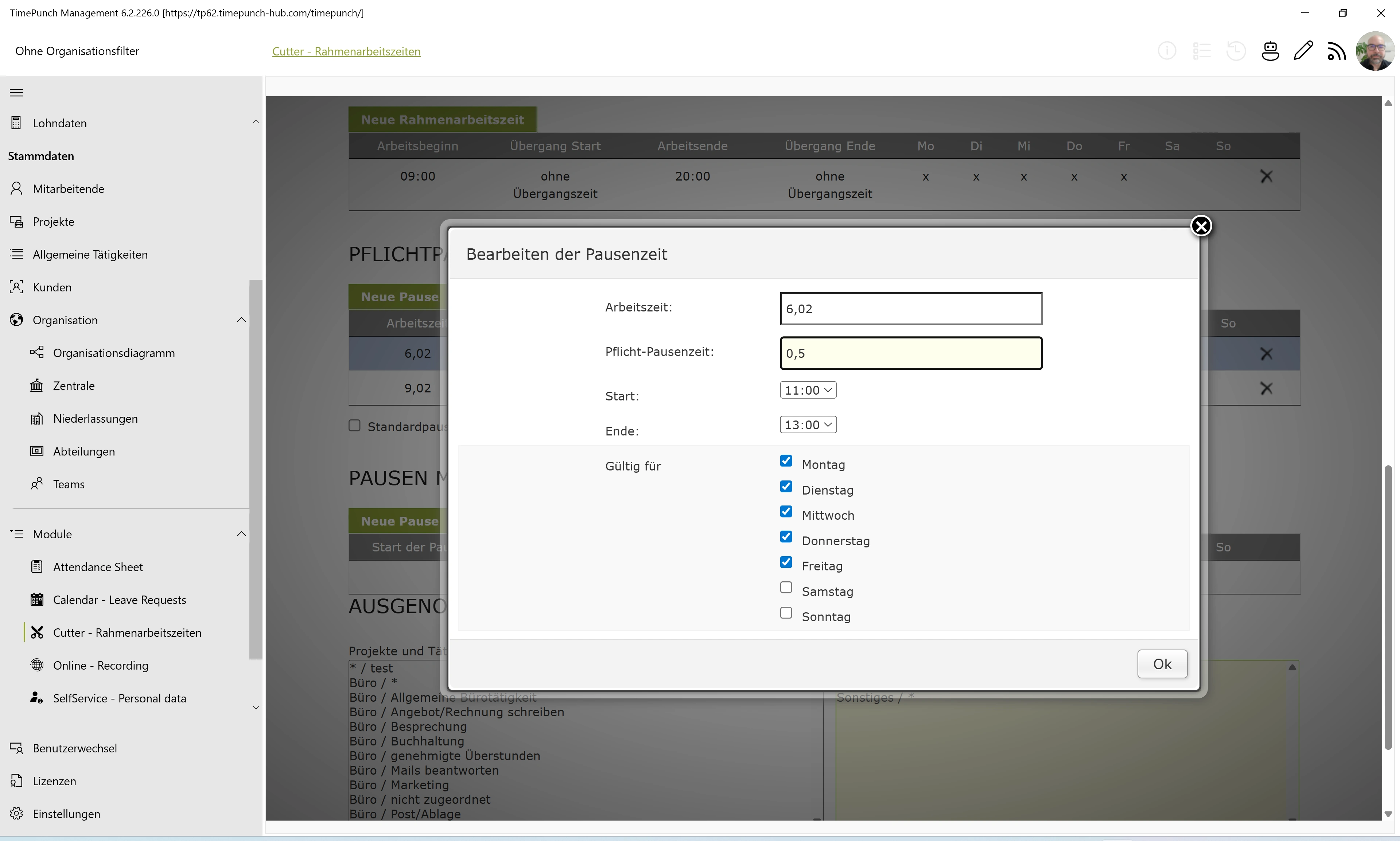Click the Arbeitszeit input field

[x=911, y=309]
